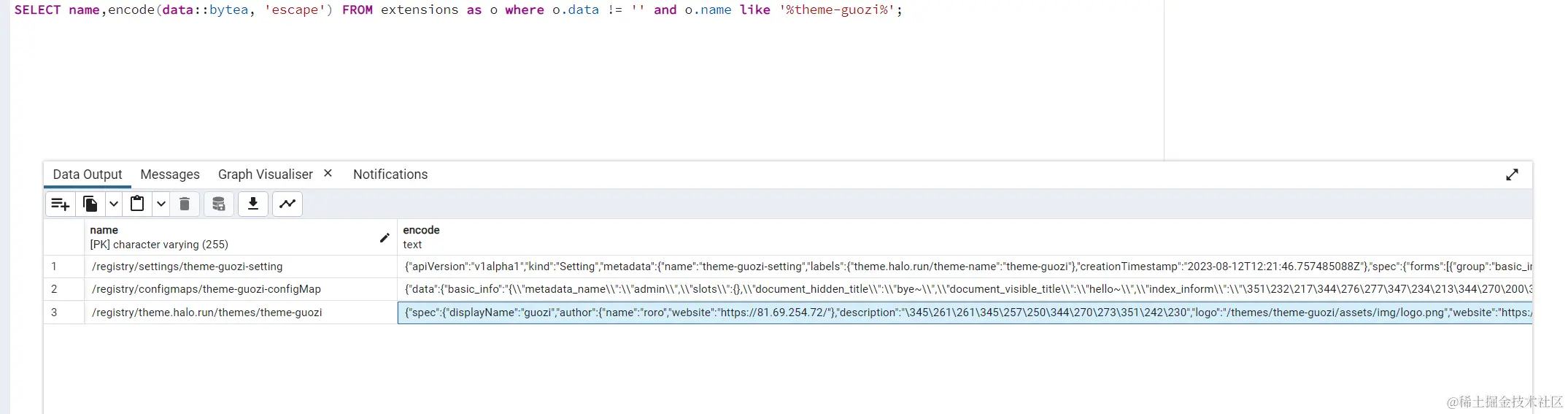Select the name column header
Viewport: 1568px width, 414px height.
[241, 237]
